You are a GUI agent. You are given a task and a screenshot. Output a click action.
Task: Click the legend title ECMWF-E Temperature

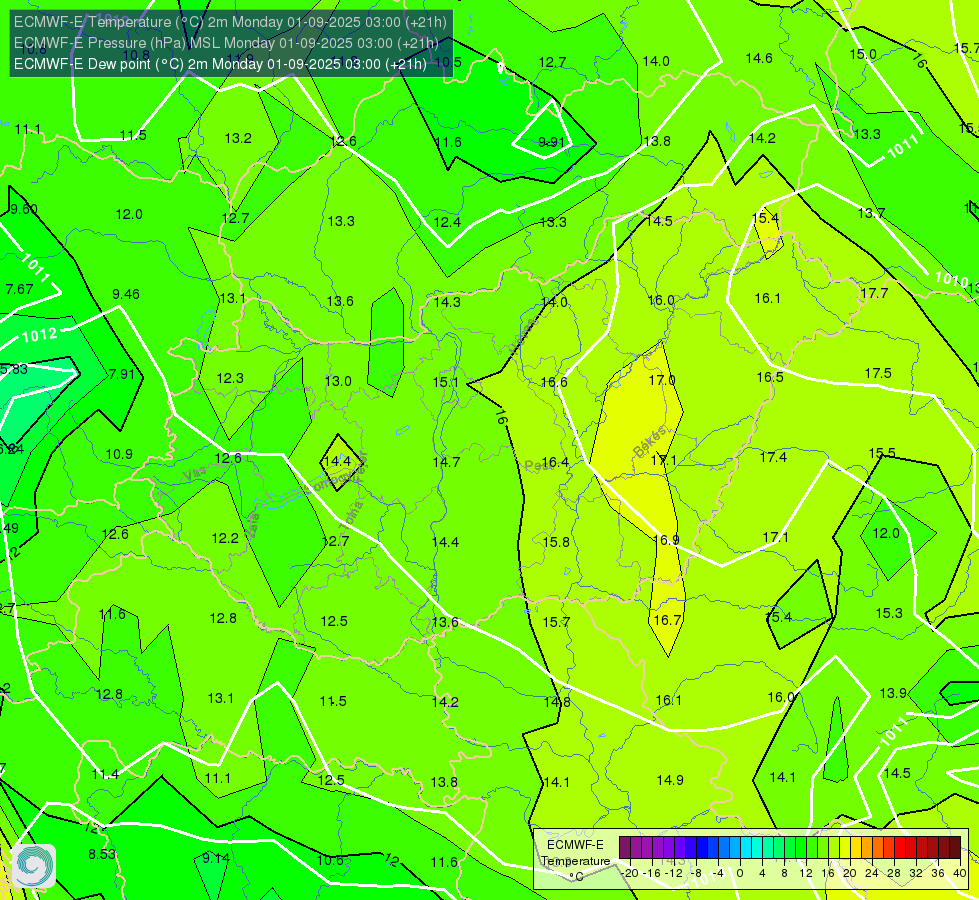tap(575, 853)
